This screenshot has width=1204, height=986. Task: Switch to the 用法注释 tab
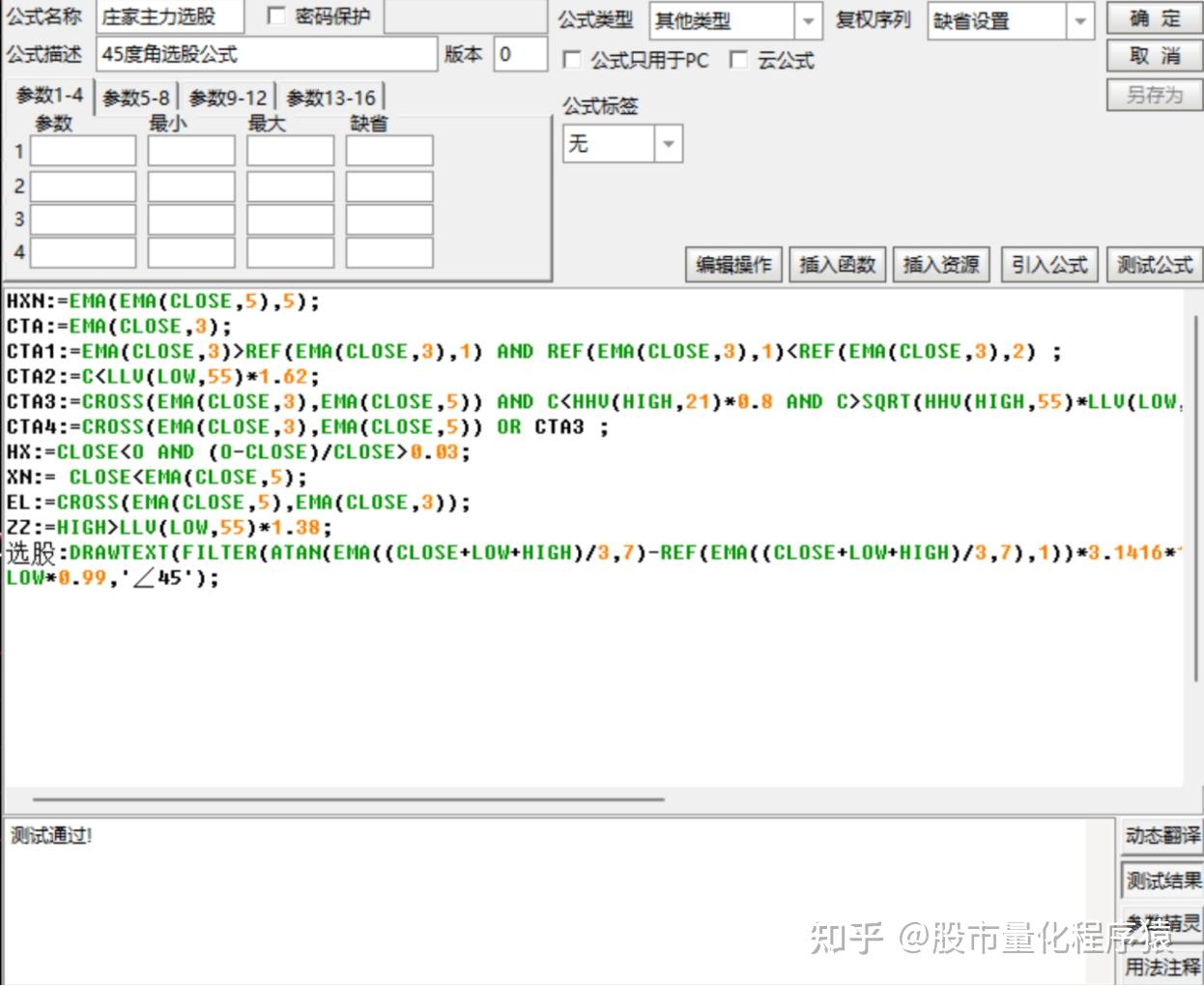(1162, 966)
